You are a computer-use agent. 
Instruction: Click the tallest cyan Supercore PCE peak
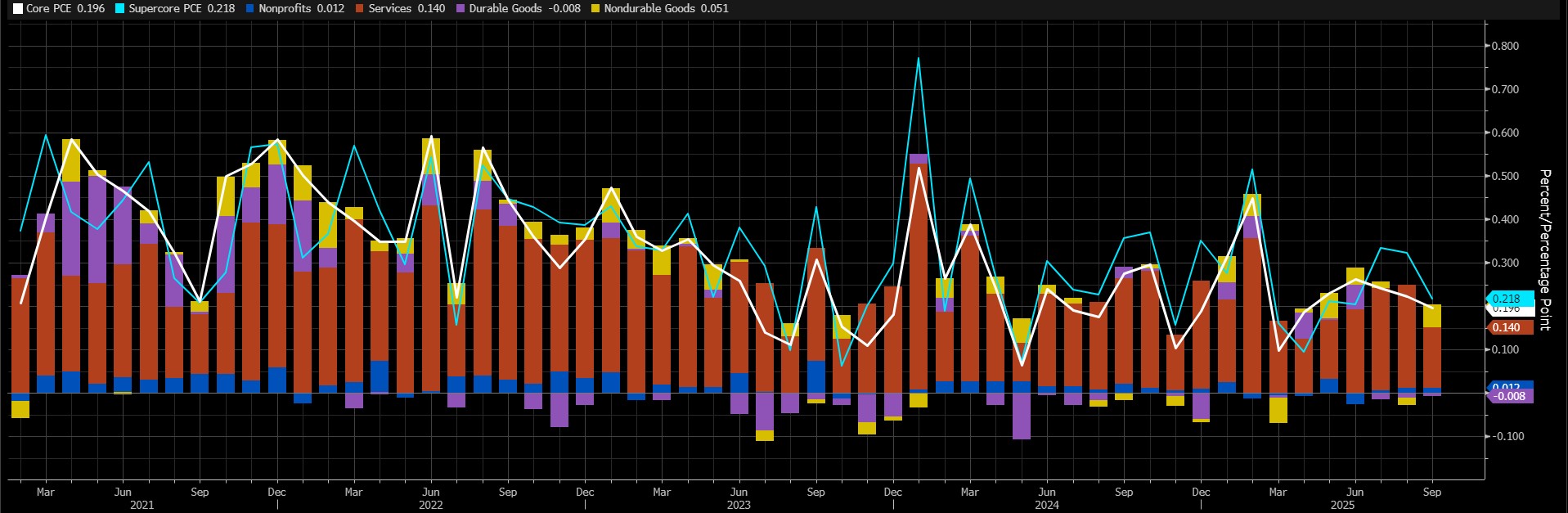(919, 58)
